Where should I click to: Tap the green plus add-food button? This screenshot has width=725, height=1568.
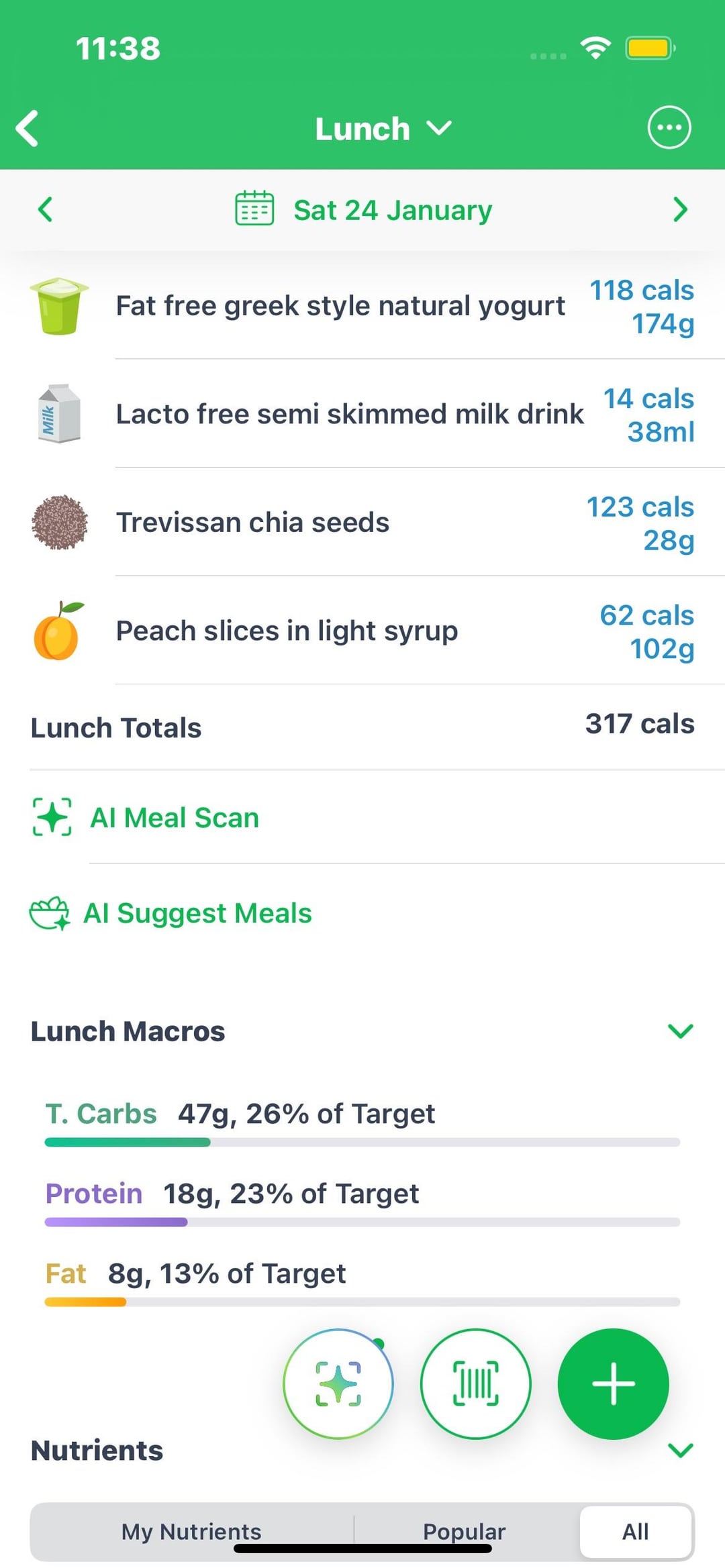(613, 1383)
